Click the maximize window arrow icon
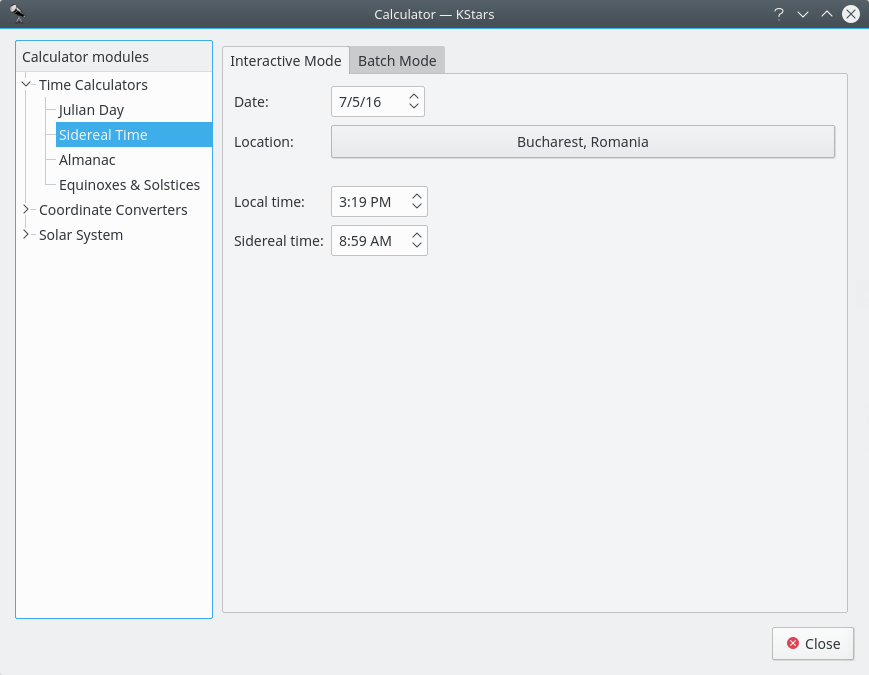 click(826, 14)
